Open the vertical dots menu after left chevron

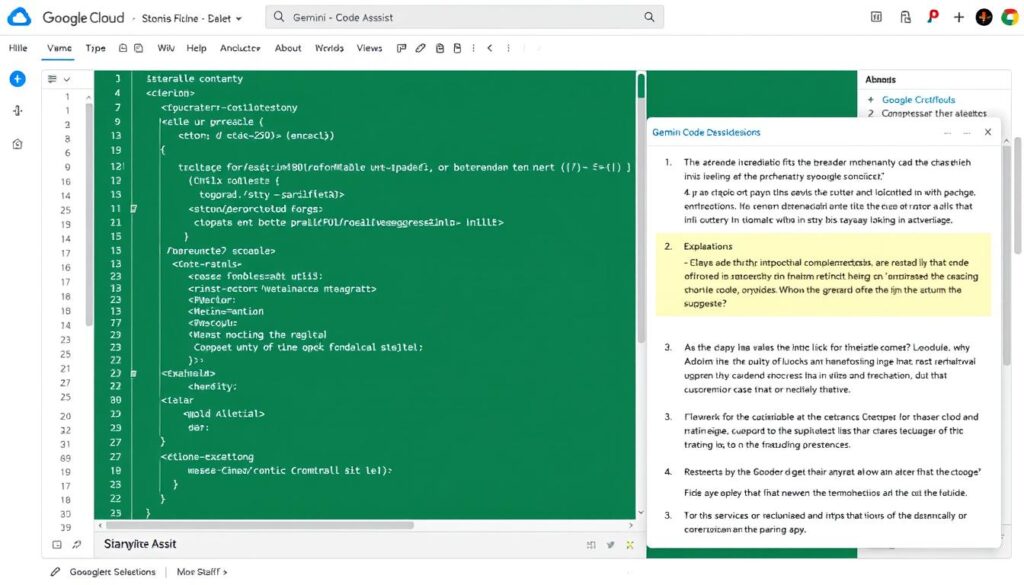pyautogui.click(x=508, y=48)
